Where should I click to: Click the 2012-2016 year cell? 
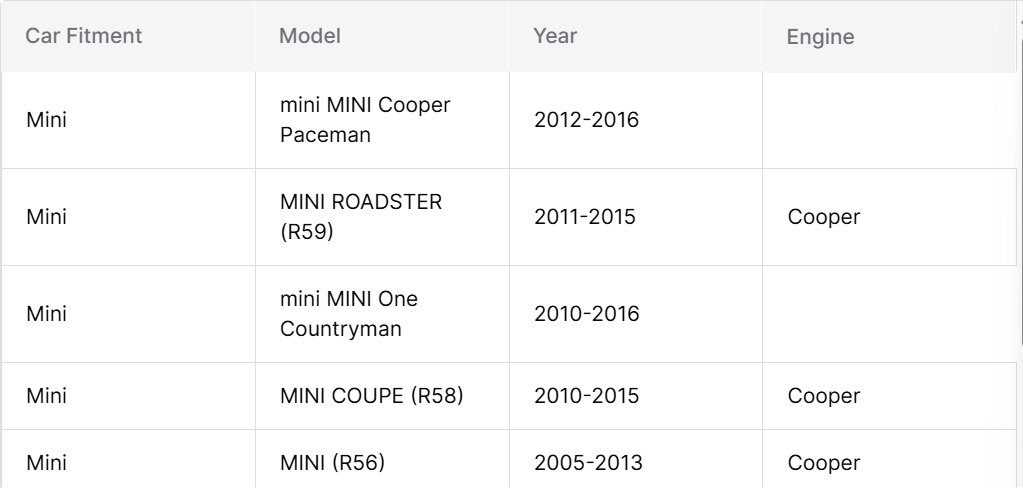coord(635,120)
